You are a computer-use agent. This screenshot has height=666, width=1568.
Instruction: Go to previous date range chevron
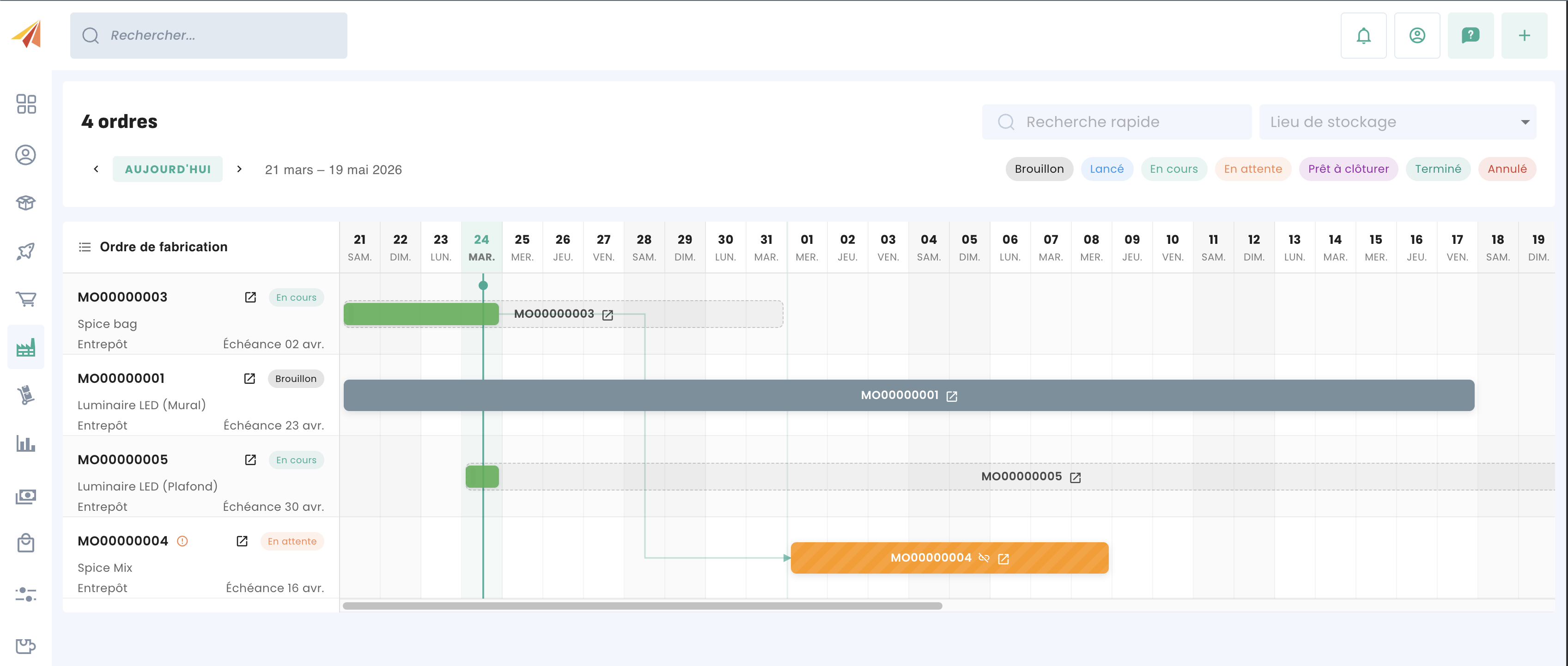click(96, 169)
